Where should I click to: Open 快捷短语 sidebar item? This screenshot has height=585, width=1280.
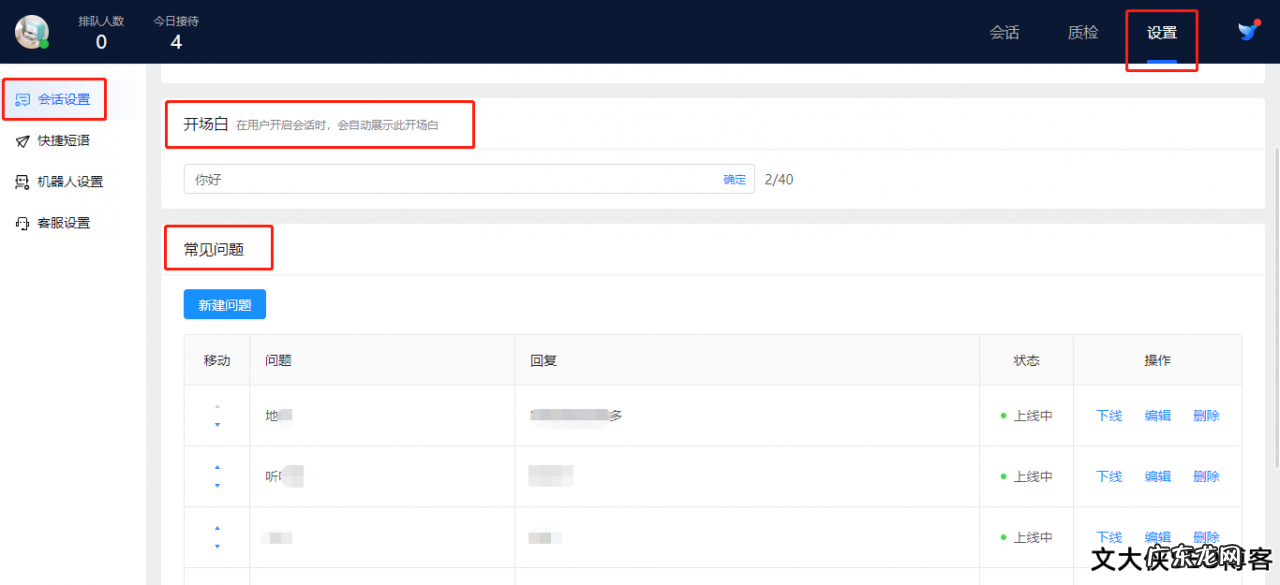63,141
